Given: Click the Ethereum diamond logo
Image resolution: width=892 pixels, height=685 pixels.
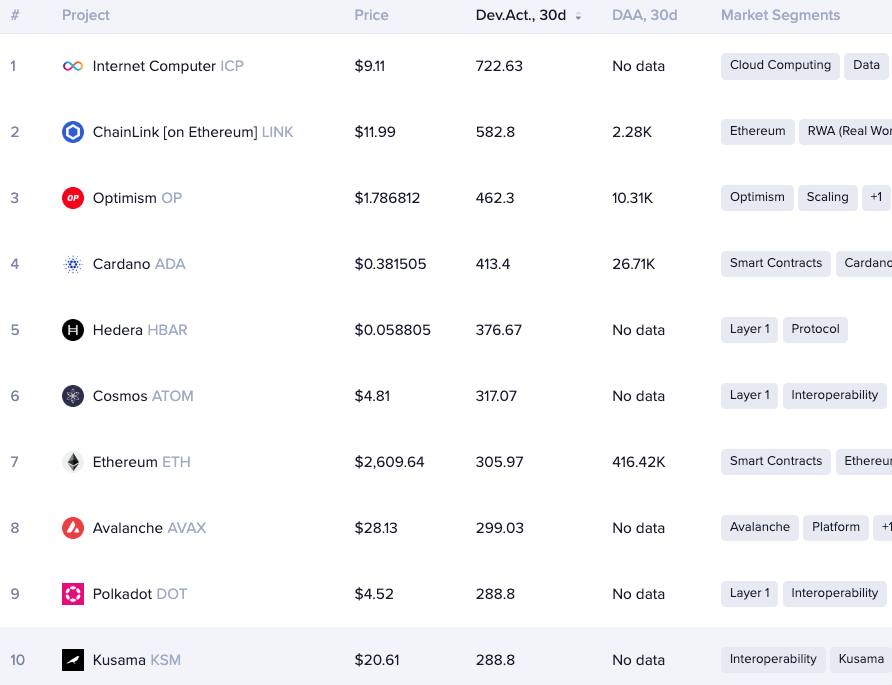Looking at the screenshot, I should tap(73, 462).
